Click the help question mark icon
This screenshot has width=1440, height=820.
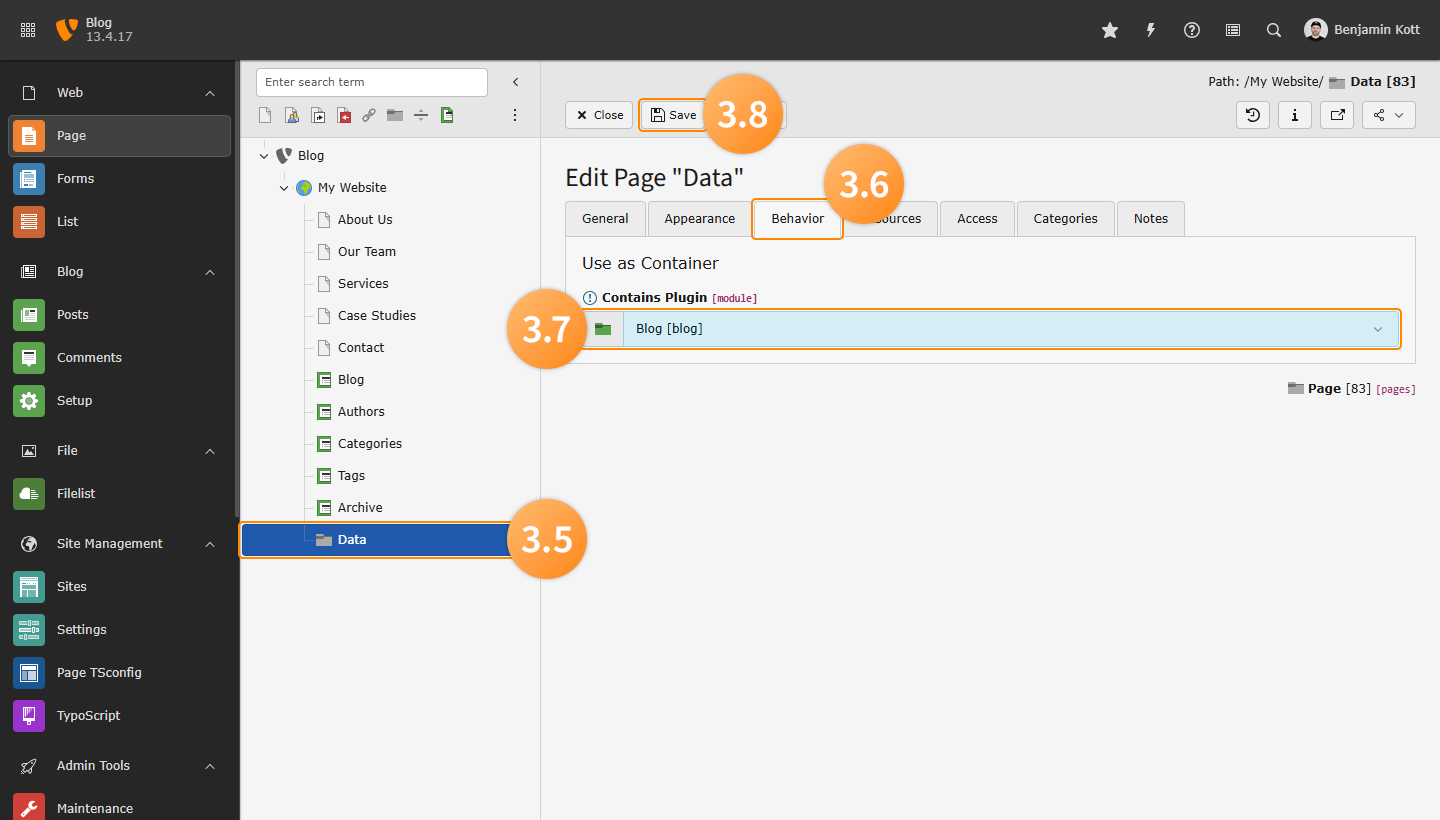click(x=1191, y=30)
